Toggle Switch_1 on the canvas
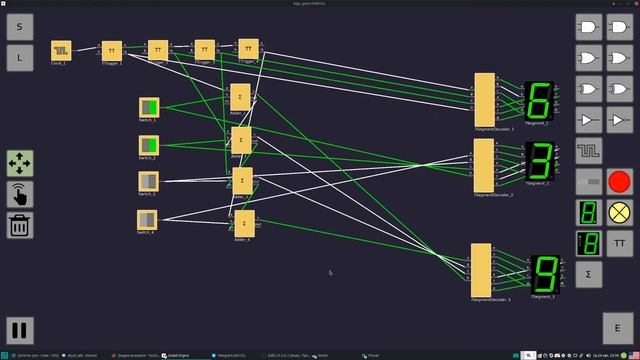The image size is (640, 360). (149, 108)
